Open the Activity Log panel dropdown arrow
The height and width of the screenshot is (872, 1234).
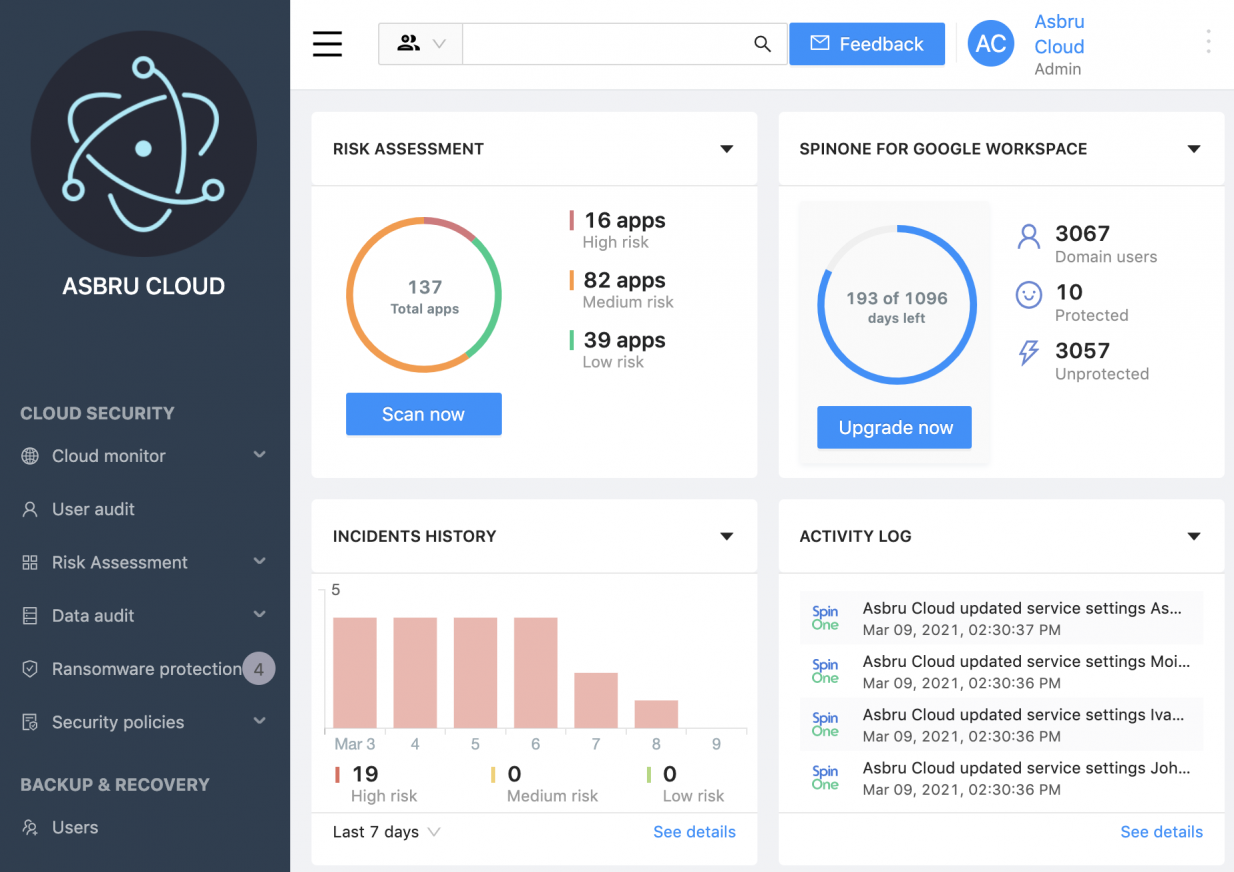(x=1194, y=536)
